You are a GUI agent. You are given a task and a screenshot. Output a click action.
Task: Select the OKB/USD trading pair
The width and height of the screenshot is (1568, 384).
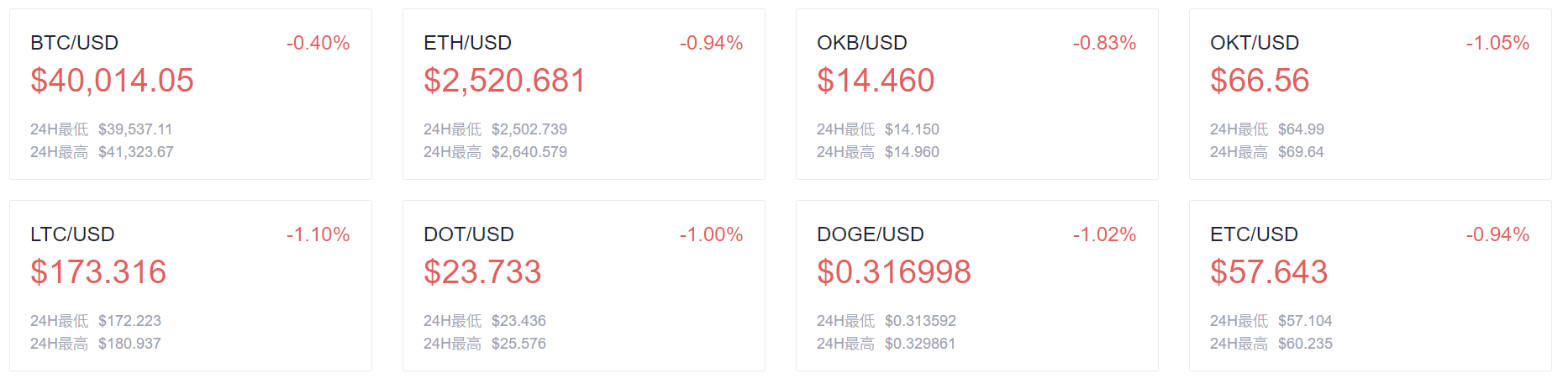pos(862,43)
